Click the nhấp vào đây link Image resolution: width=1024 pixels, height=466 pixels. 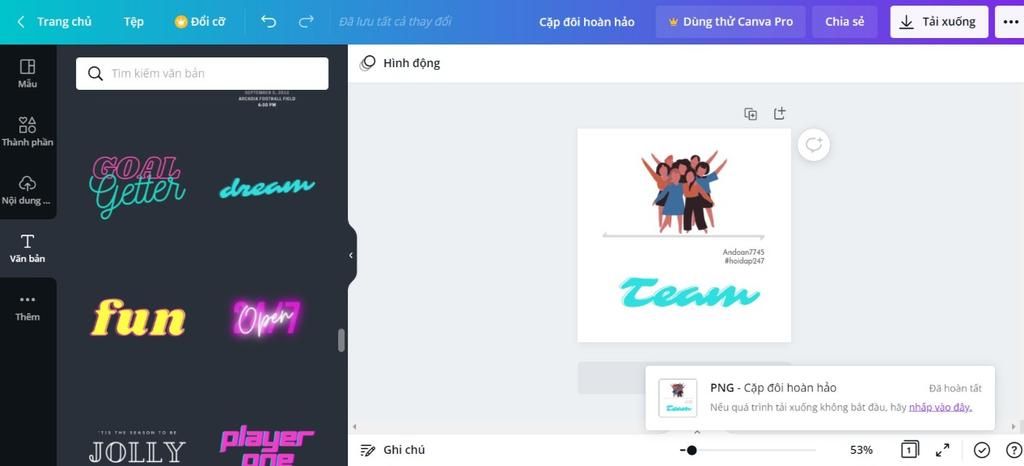tap(940, 407)
